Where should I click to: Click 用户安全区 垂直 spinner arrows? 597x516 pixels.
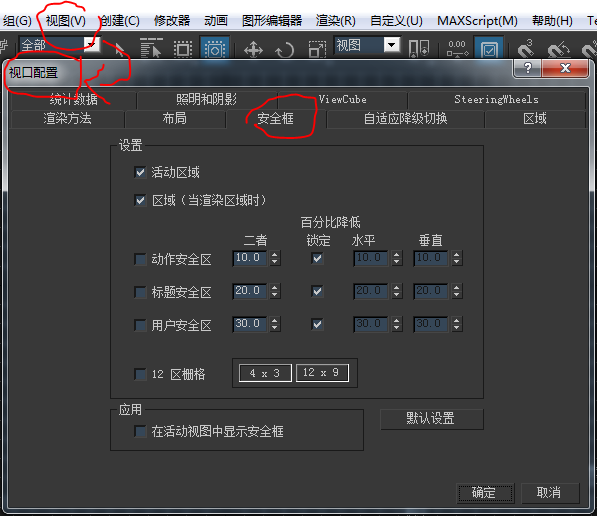click(457, 324)
